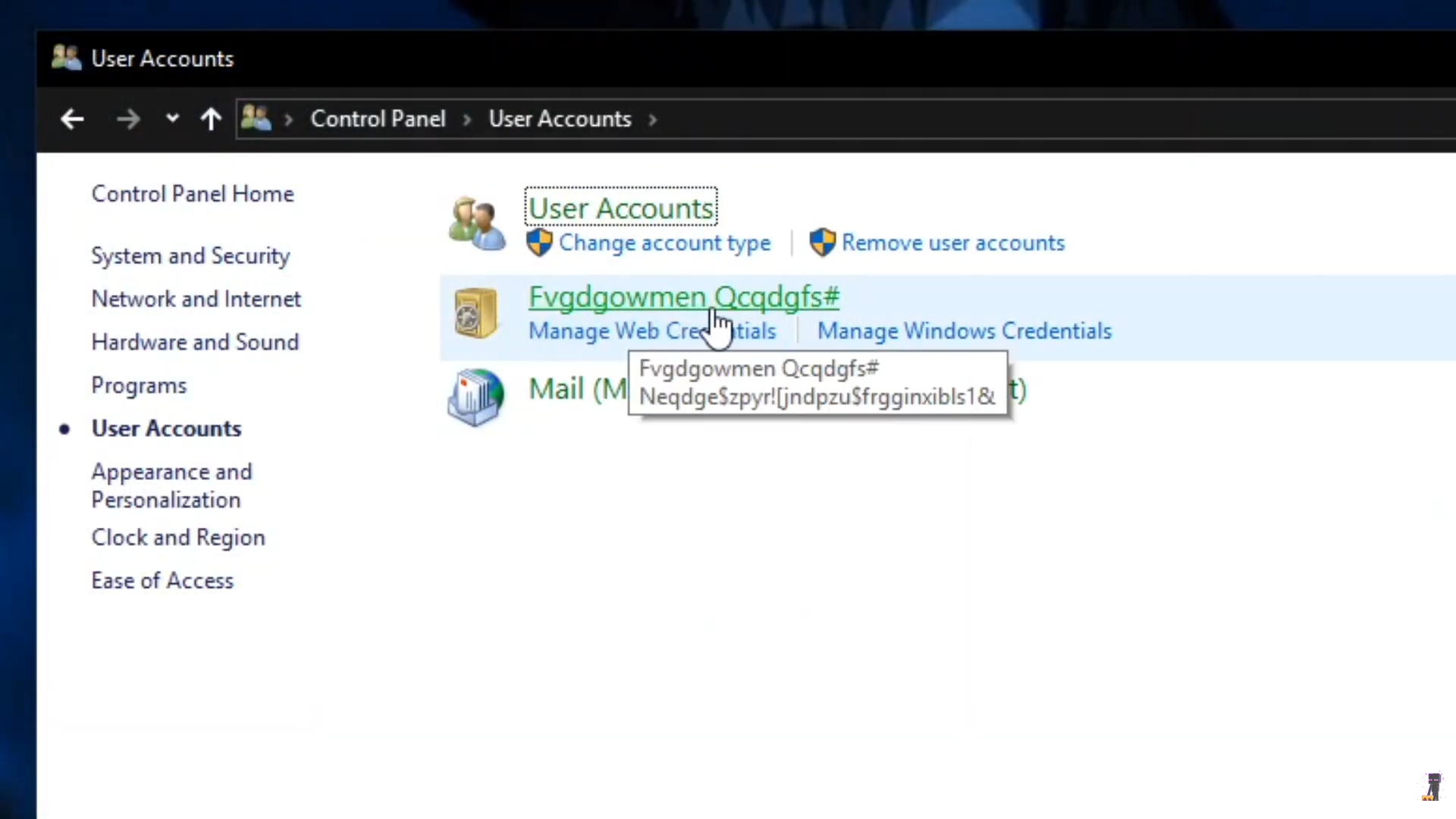Click Manage Web Credentials
This screenshot has height=819, width=1456.
click(652, 331)
